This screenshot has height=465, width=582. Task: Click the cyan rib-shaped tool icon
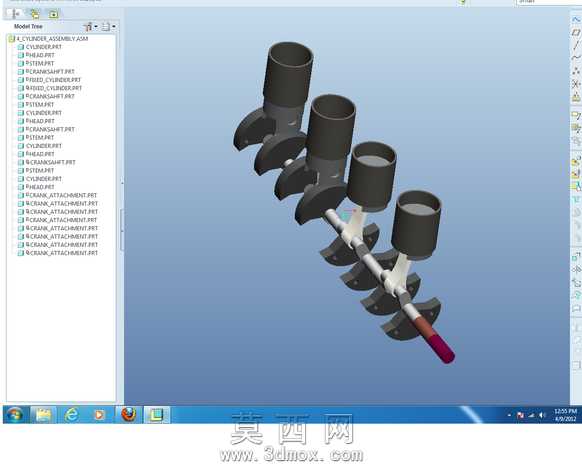(576, 200)
